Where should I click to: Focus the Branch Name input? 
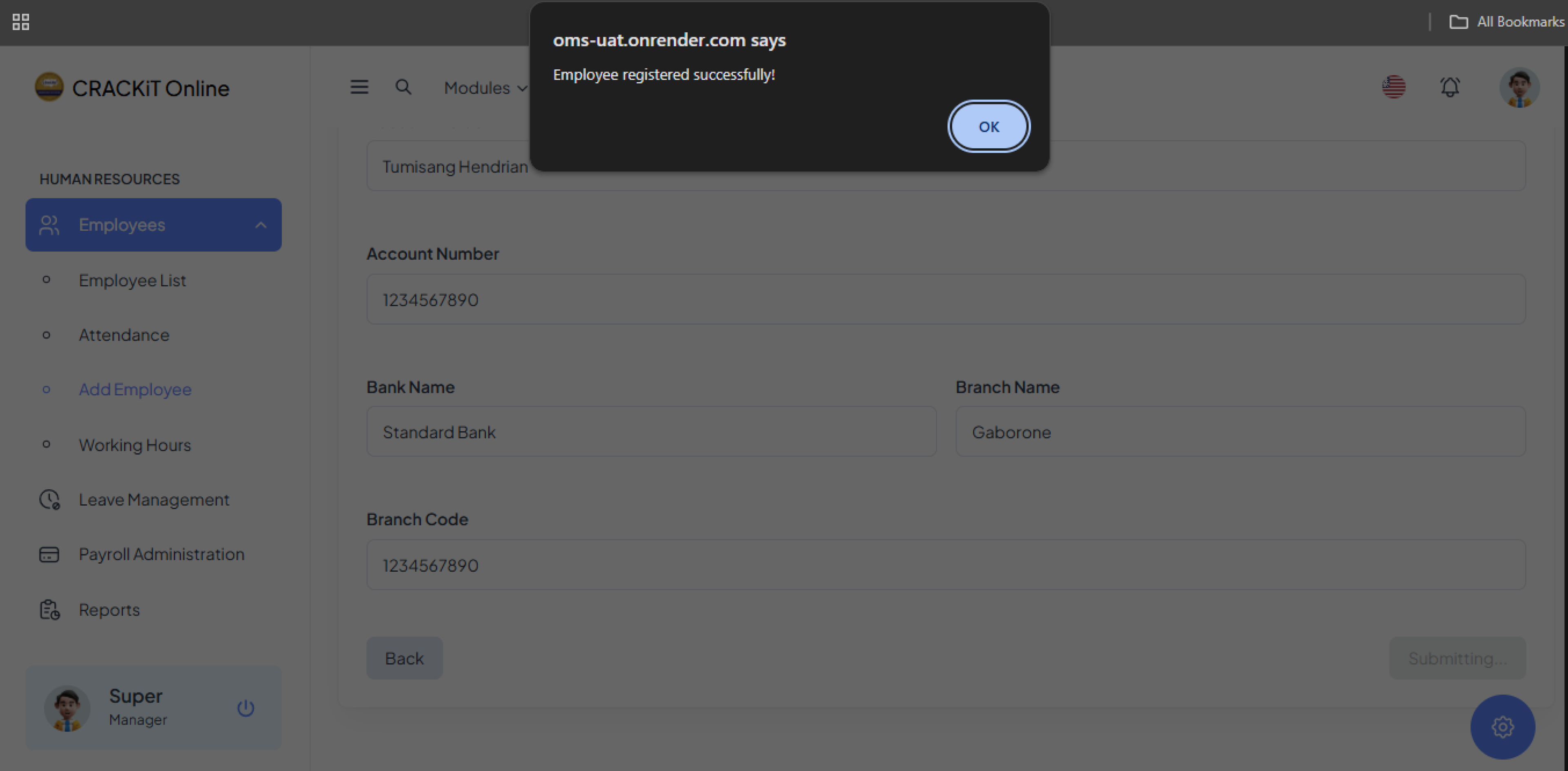pyautogui.click(x=1240, y=432)
